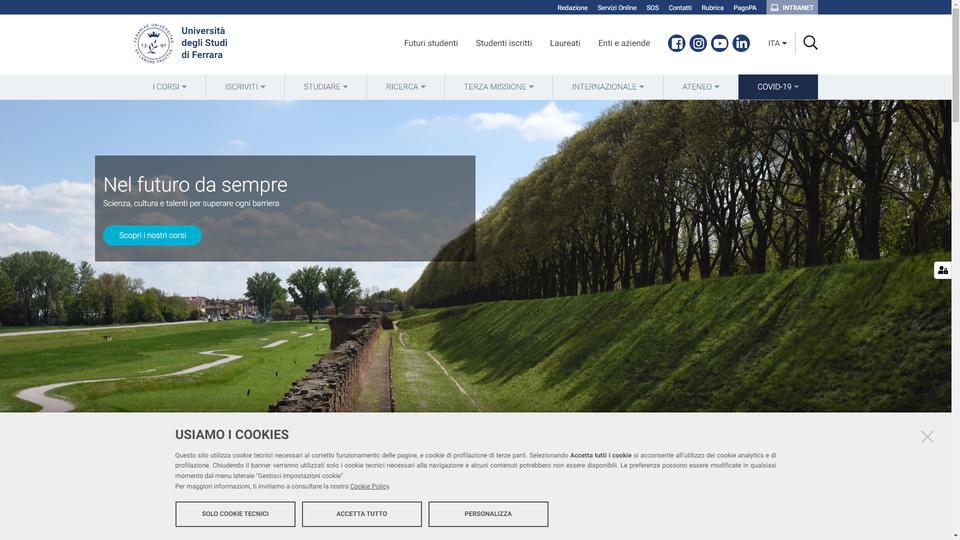Click the ACCETTA TUTTO cookie button
The height and width of the screenshot is (540, 960).
[x=361, y=514]
